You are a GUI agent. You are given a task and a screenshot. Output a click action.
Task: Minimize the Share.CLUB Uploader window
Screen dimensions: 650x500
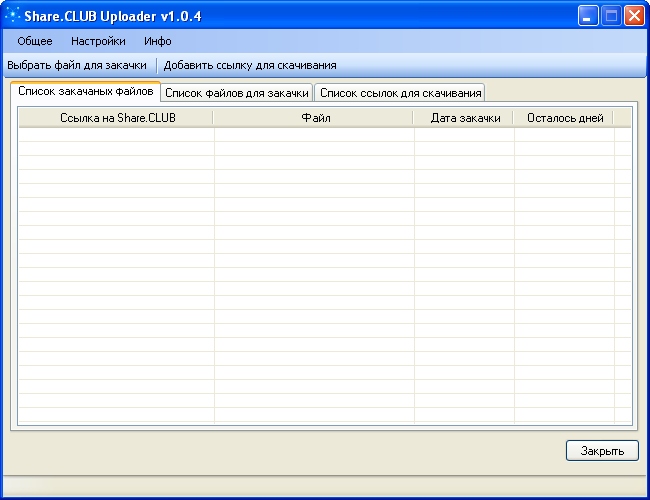click(x=588, y=16)
